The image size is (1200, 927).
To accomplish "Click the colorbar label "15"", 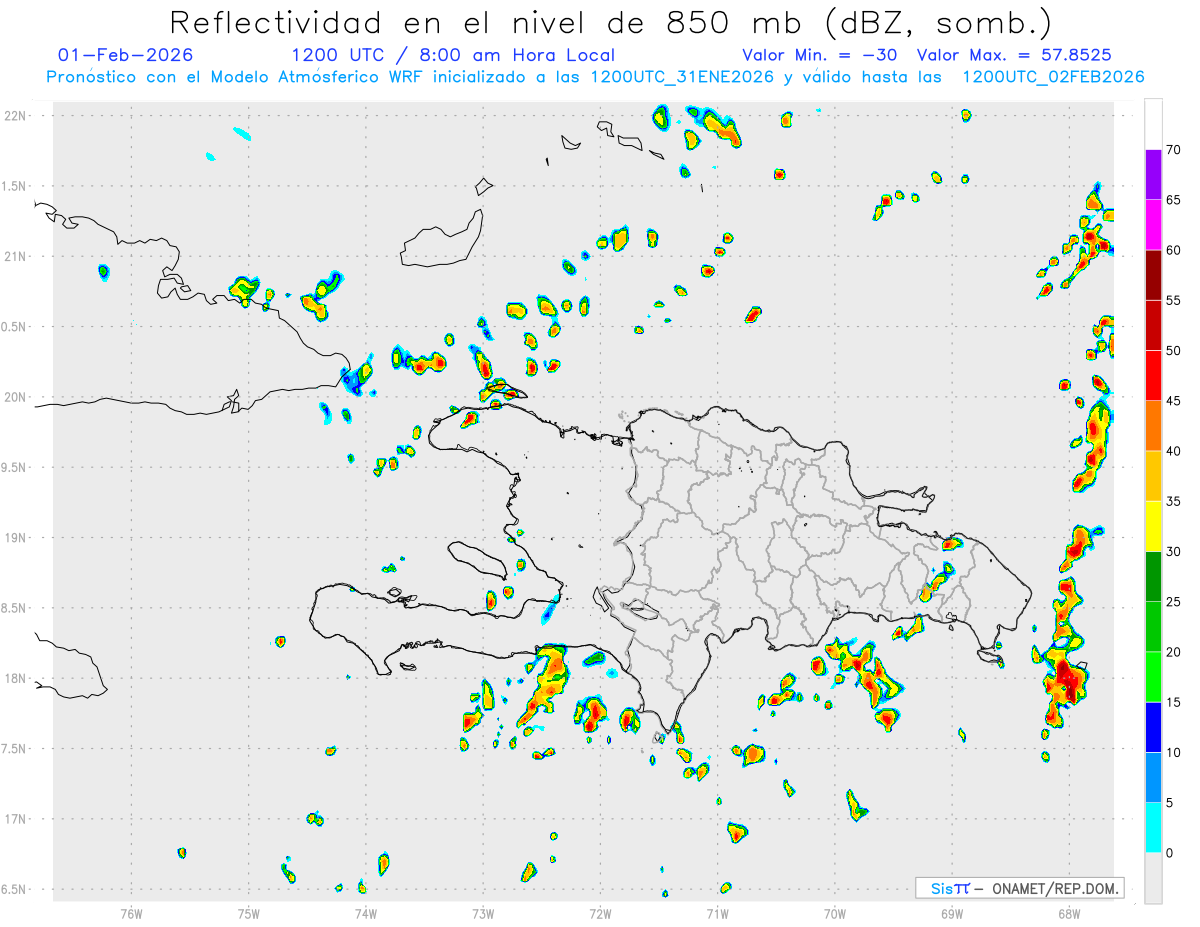I will [x=1174, y=702].
